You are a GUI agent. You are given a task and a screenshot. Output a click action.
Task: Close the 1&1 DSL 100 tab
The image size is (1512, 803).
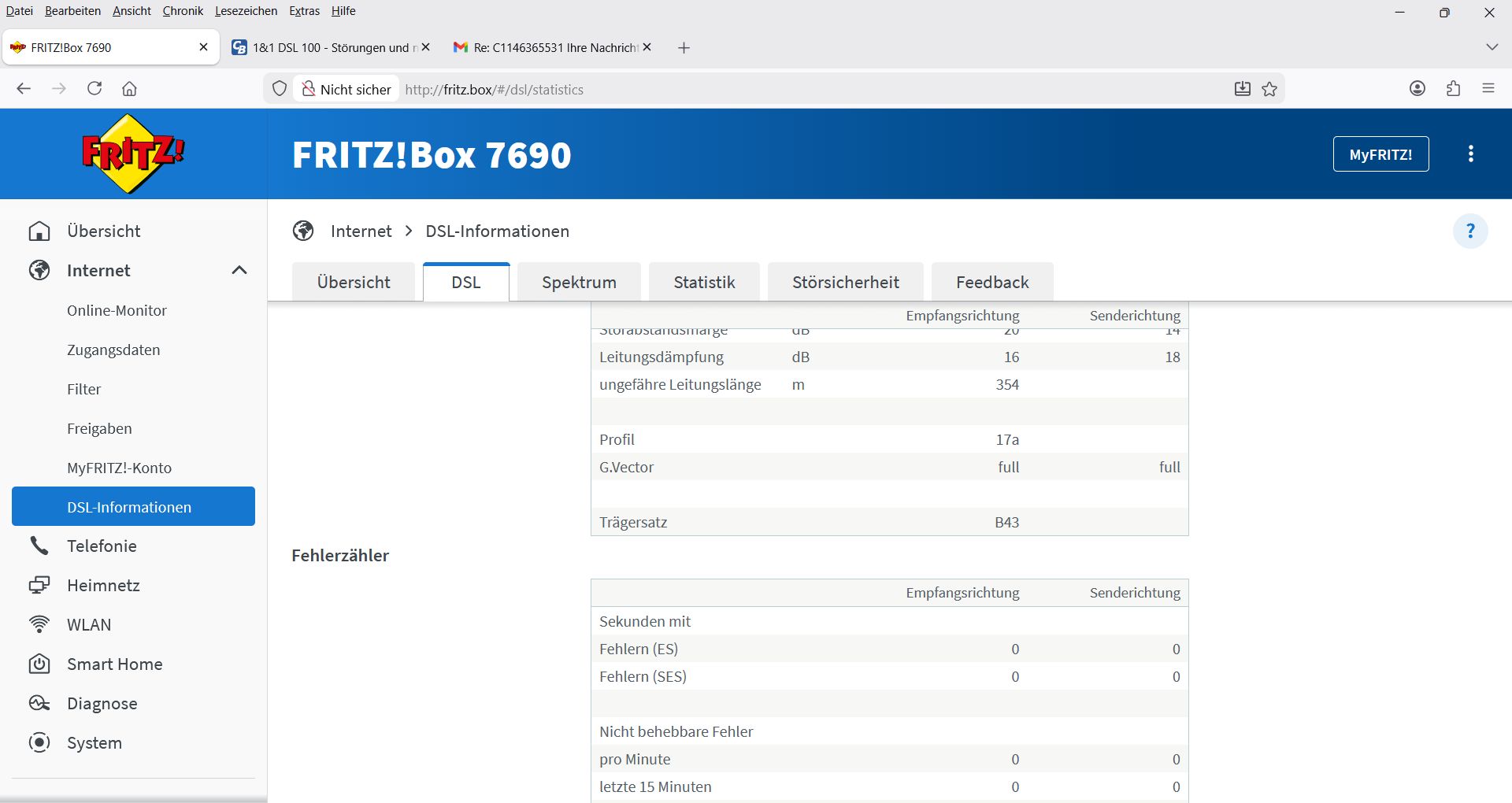pyautogui.click(x=425, y=47)
